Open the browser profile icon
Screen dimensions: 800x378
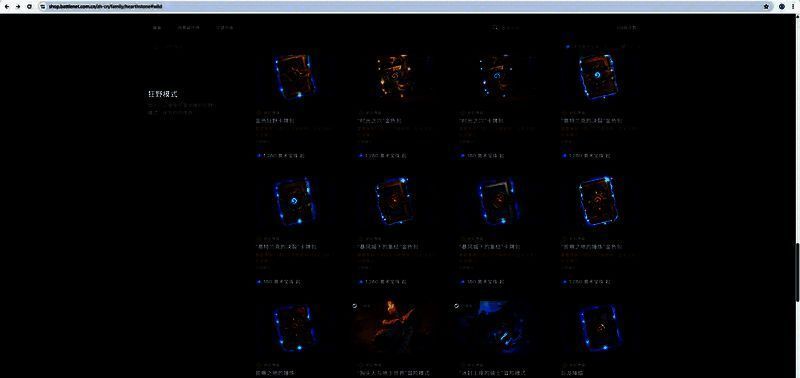click(782, 7)
